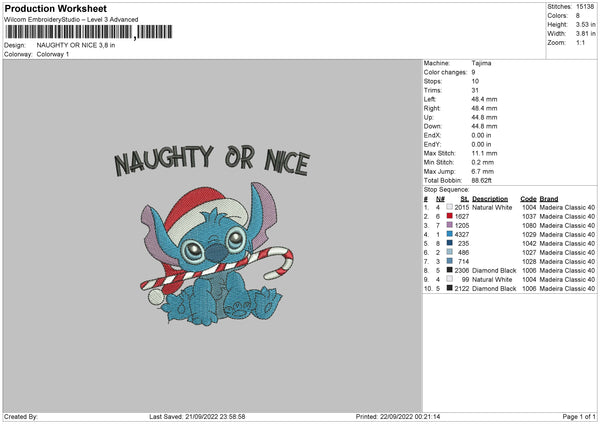
Task: Click the stitch count 2306 in row 8
Action: pyautogui.click(x=461, y=271)
